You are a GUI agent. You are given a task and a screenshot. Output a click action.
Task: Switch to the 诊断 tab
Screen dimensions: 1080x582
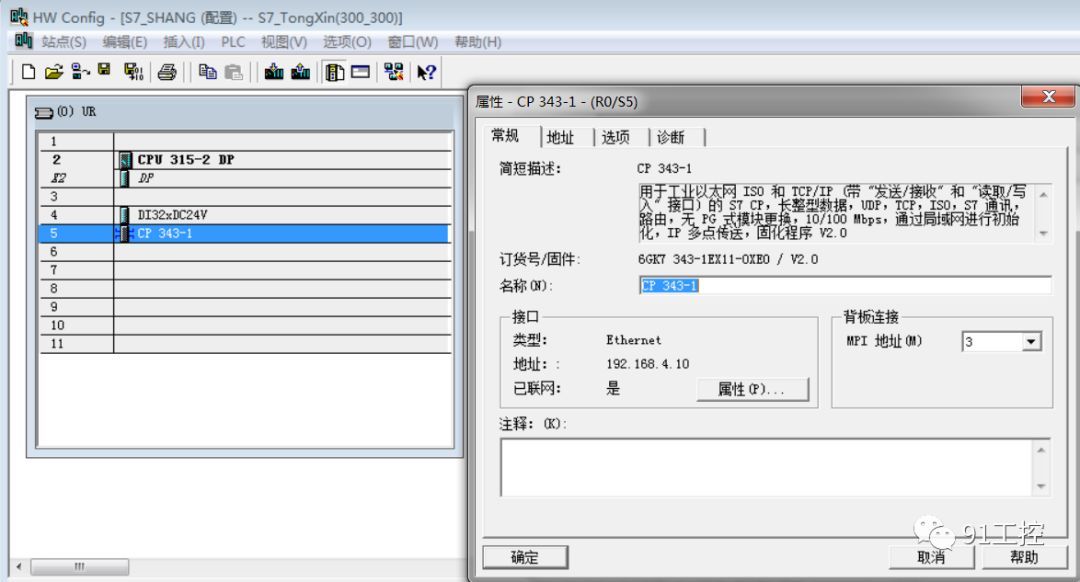tap(671, 138)
